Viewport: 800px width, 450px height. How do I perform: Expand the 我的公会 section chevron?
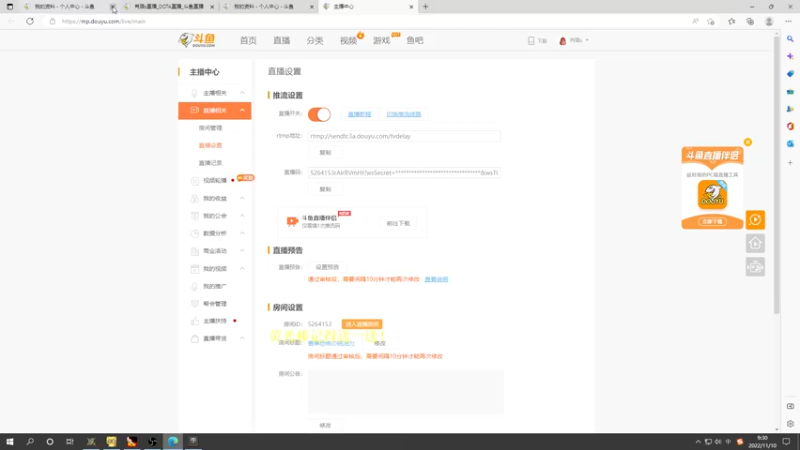coord(242,216)
